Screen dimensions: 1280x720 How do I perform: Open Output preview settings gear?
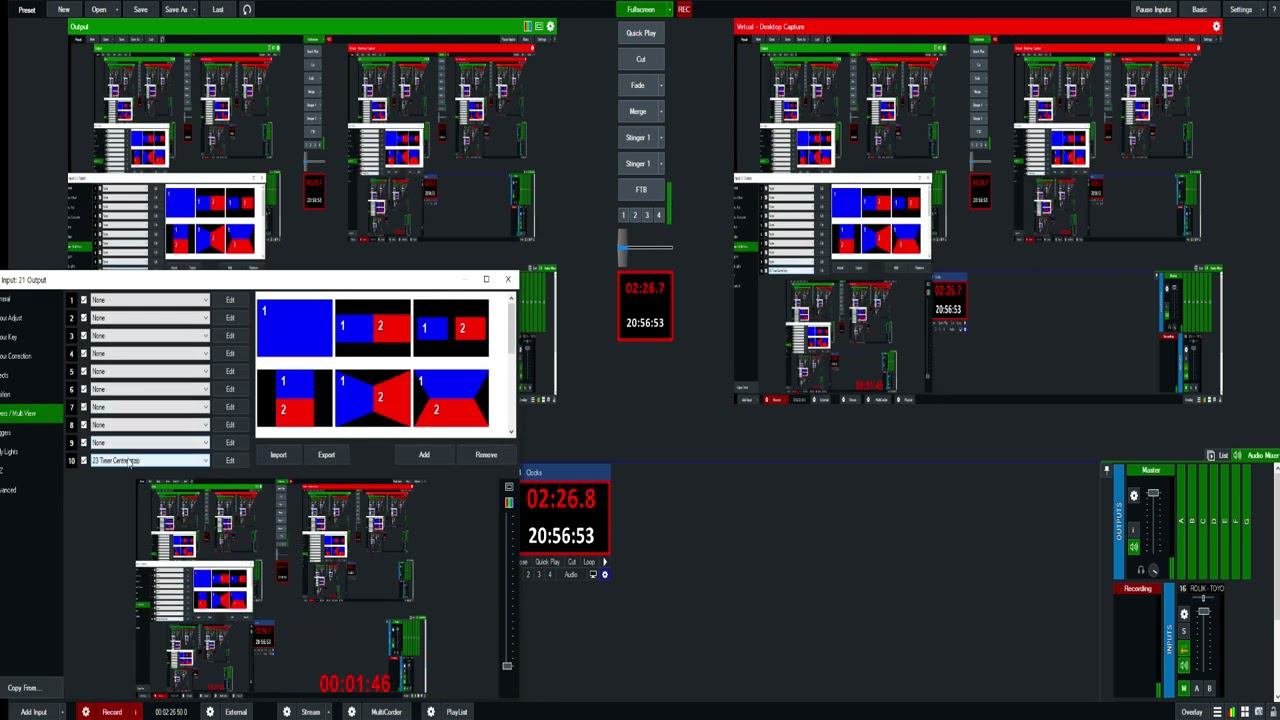pyautogui.click(x=550, y=26)
